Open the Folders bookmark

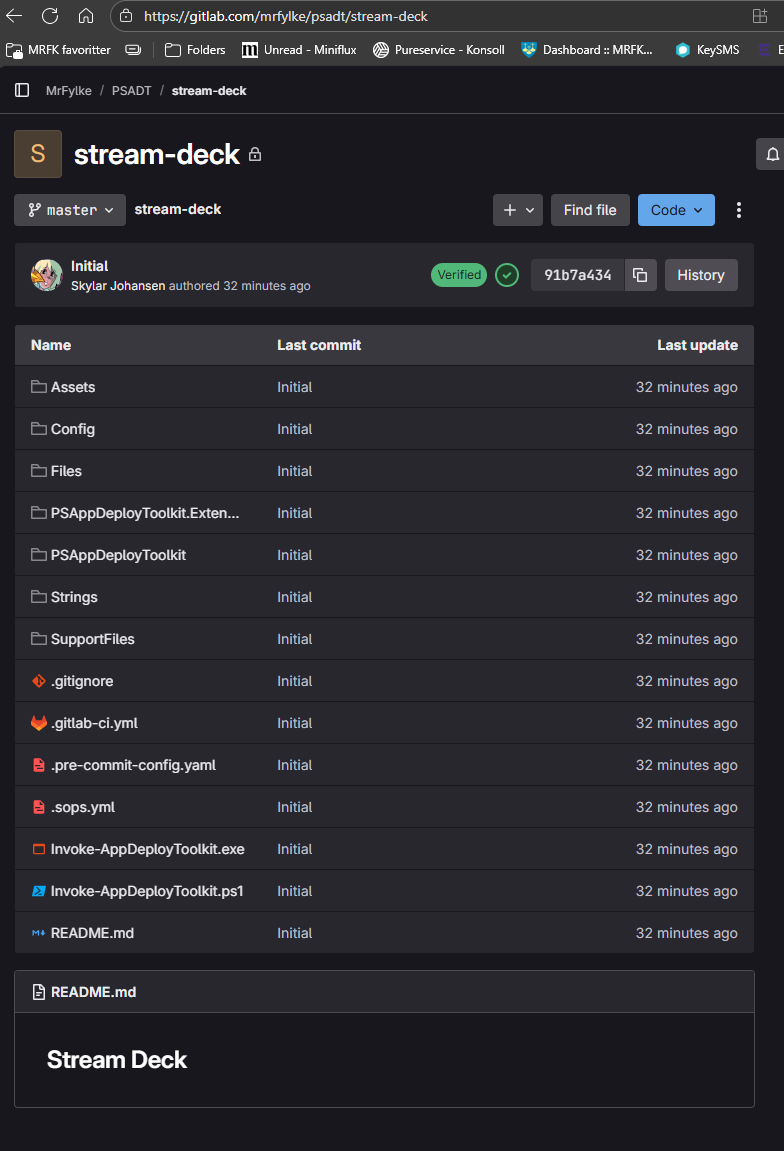(195, 50)
